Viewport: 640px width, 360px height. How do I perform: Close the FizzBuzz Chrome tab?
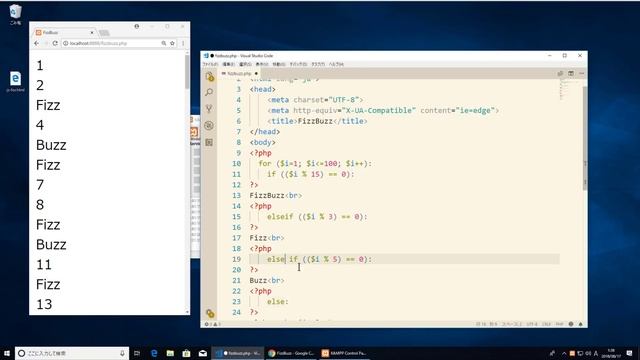pos(92,32)
